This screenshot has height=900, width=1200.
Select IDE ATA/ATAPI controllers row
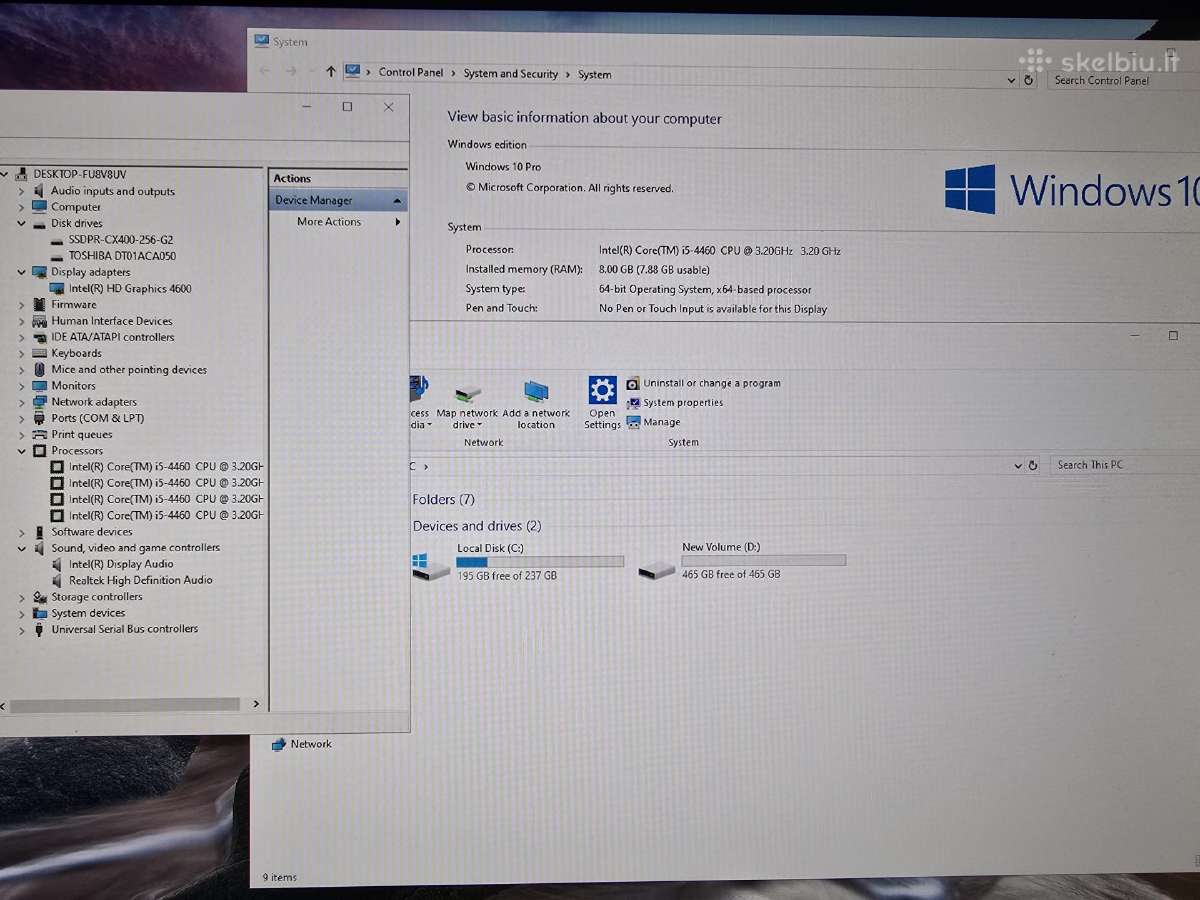point(112,337)
